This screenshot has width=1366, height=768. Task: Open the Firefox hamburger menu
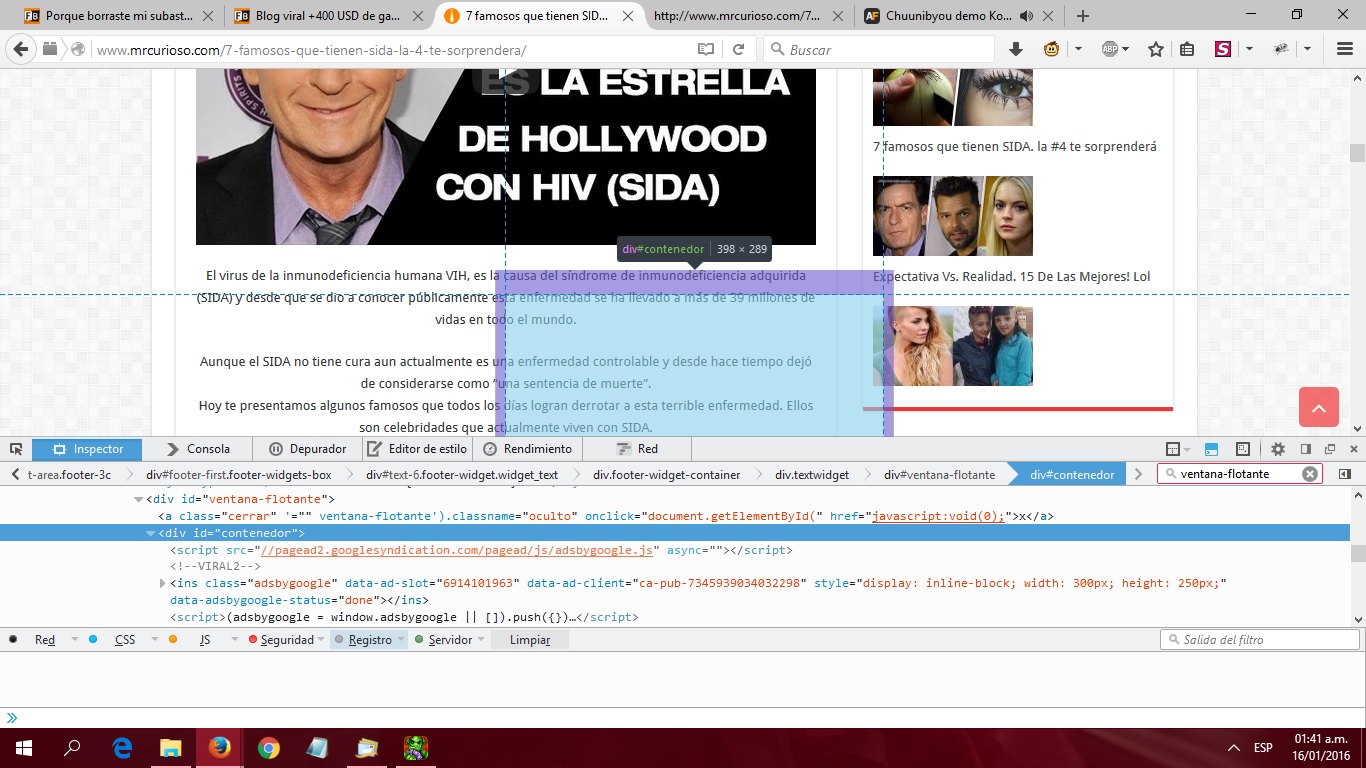click(x=1345, y=49)
